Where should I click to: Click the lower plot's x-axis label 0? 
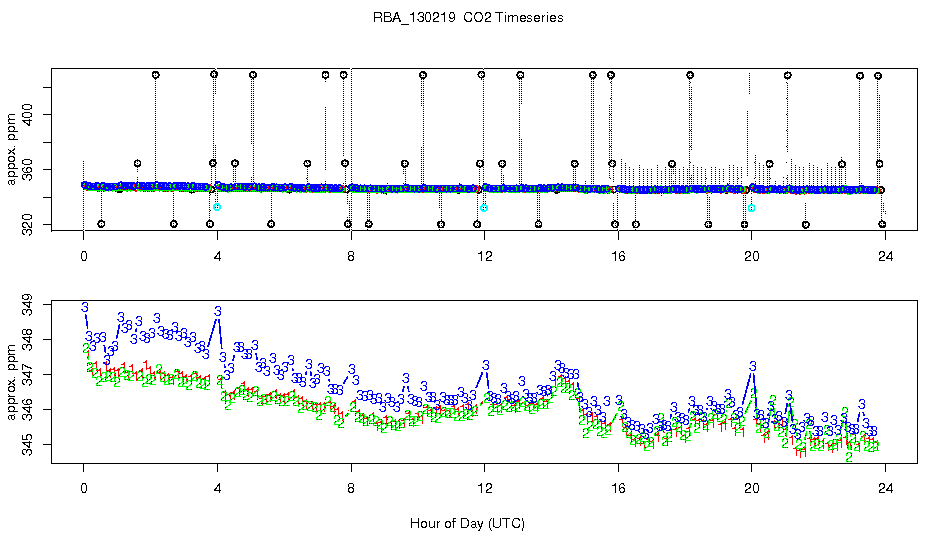(x=84, y=489)
